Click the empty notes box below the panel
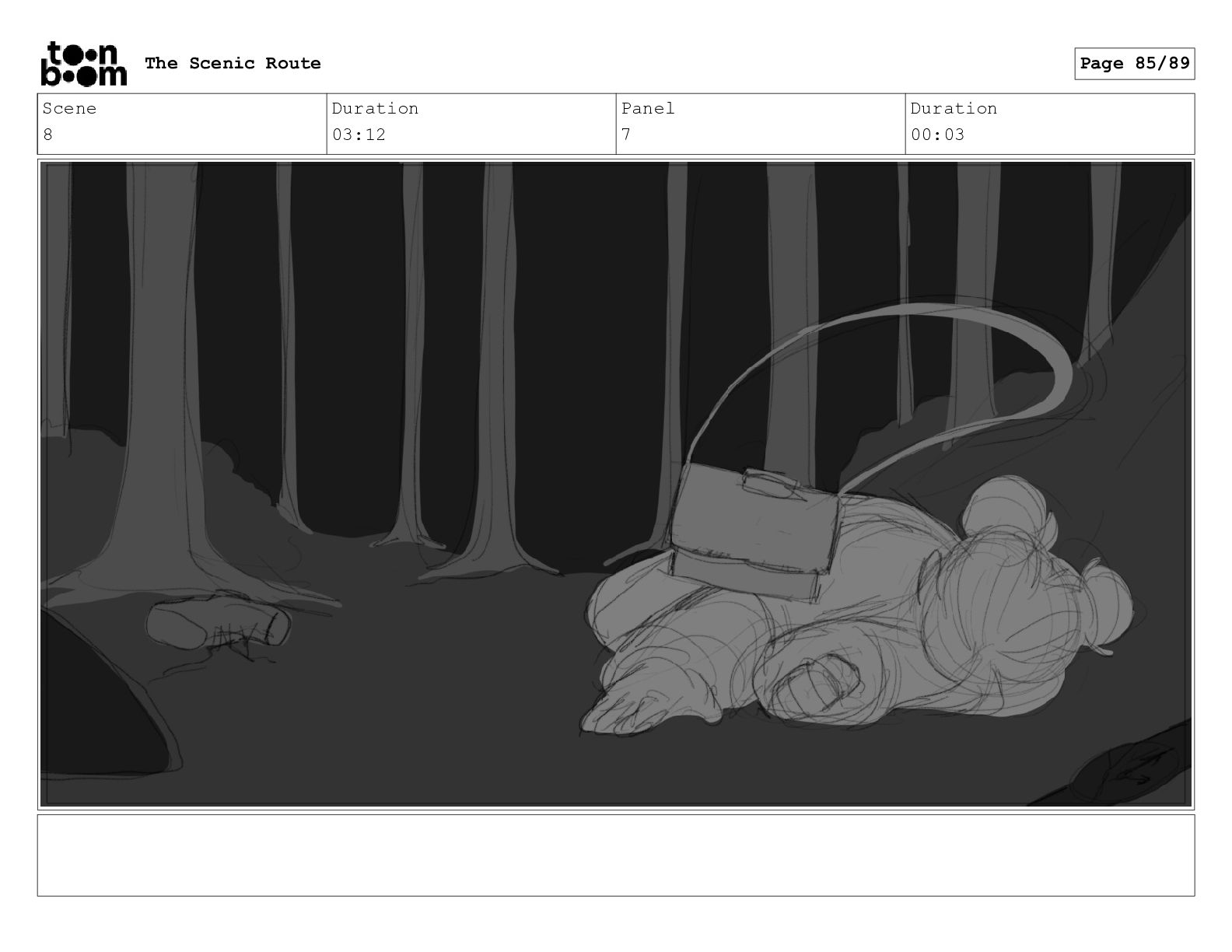 (x=616, y=855)
